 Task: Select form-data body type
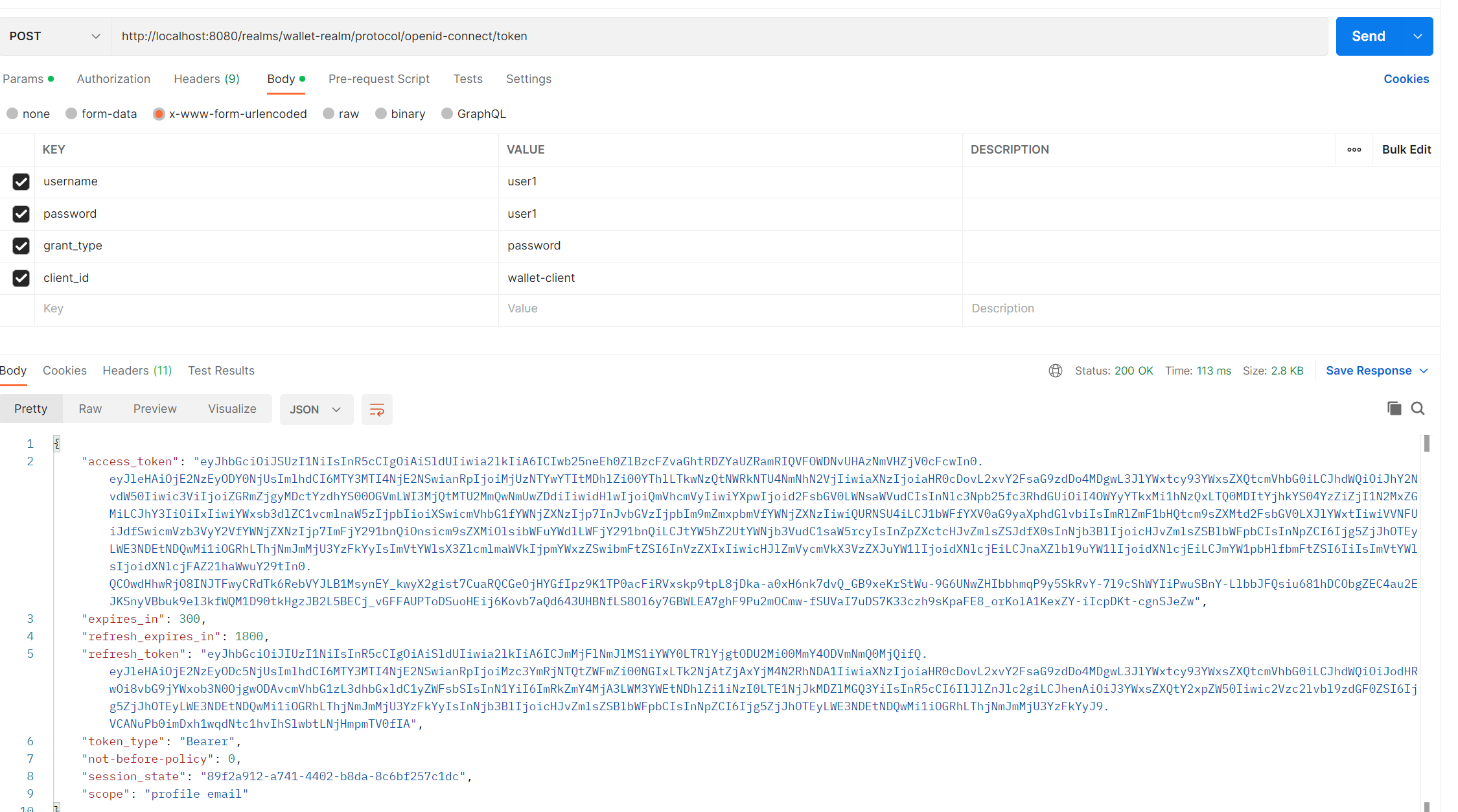click(x=72, y=114)
